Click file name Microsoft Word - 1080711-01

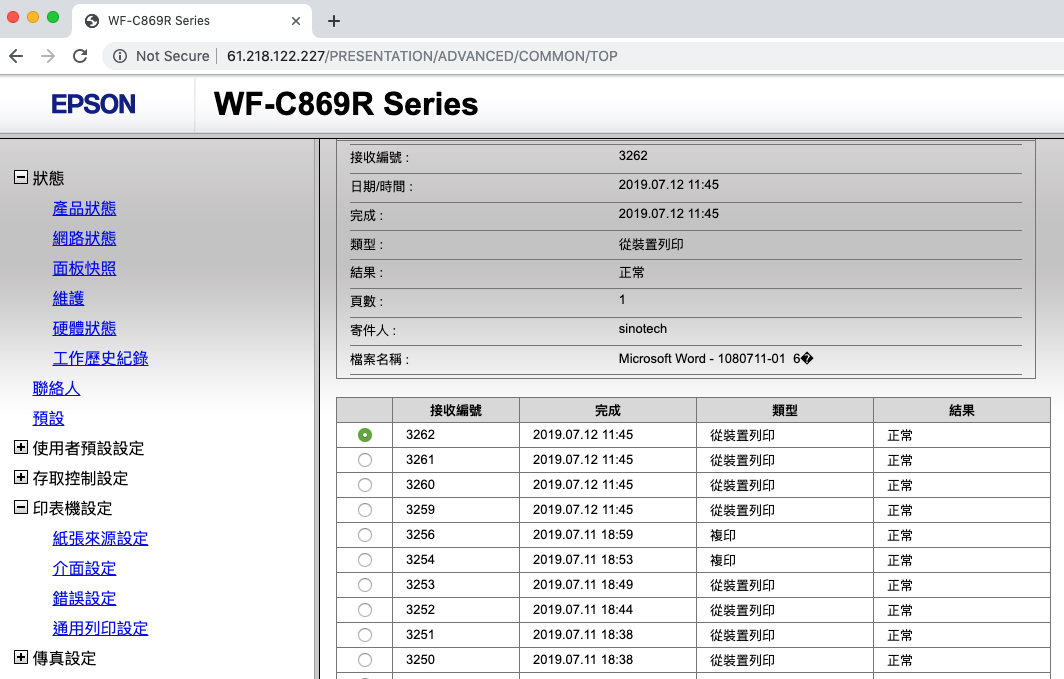(702, 359)
